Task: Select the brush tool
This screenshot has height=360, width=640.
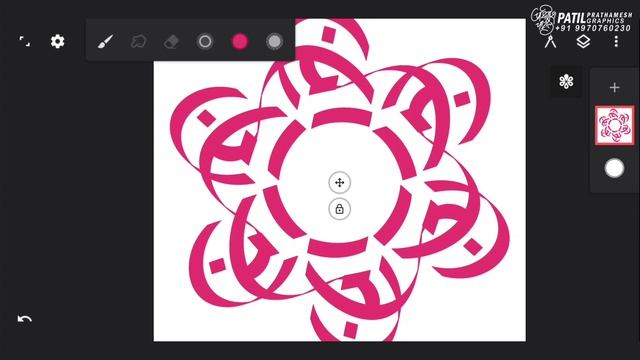Action: (105, 41)
